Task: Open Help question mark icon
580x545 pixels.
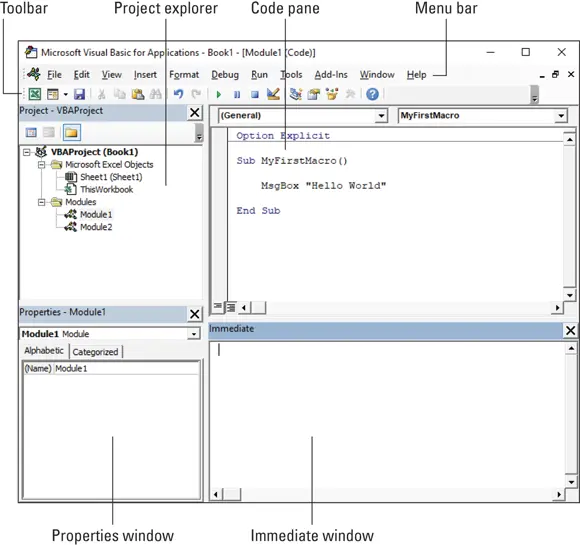Action: coord(372,94)
